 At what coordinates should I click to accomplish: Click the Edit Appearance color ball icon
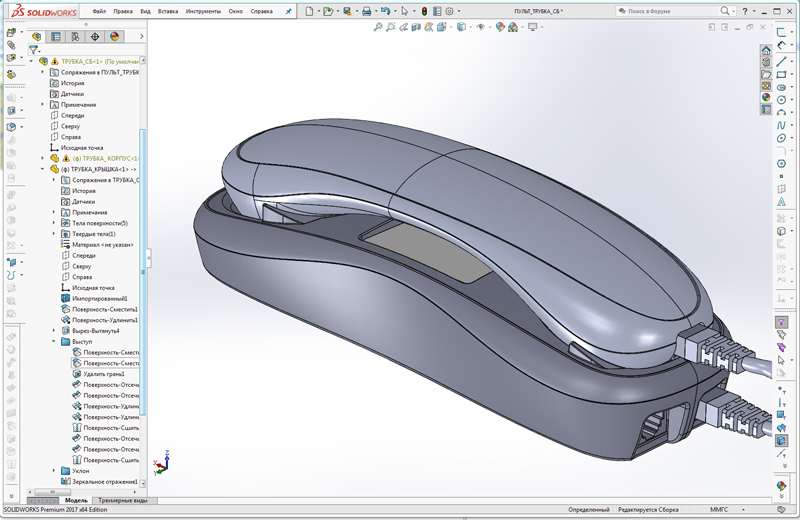point(500,27)
